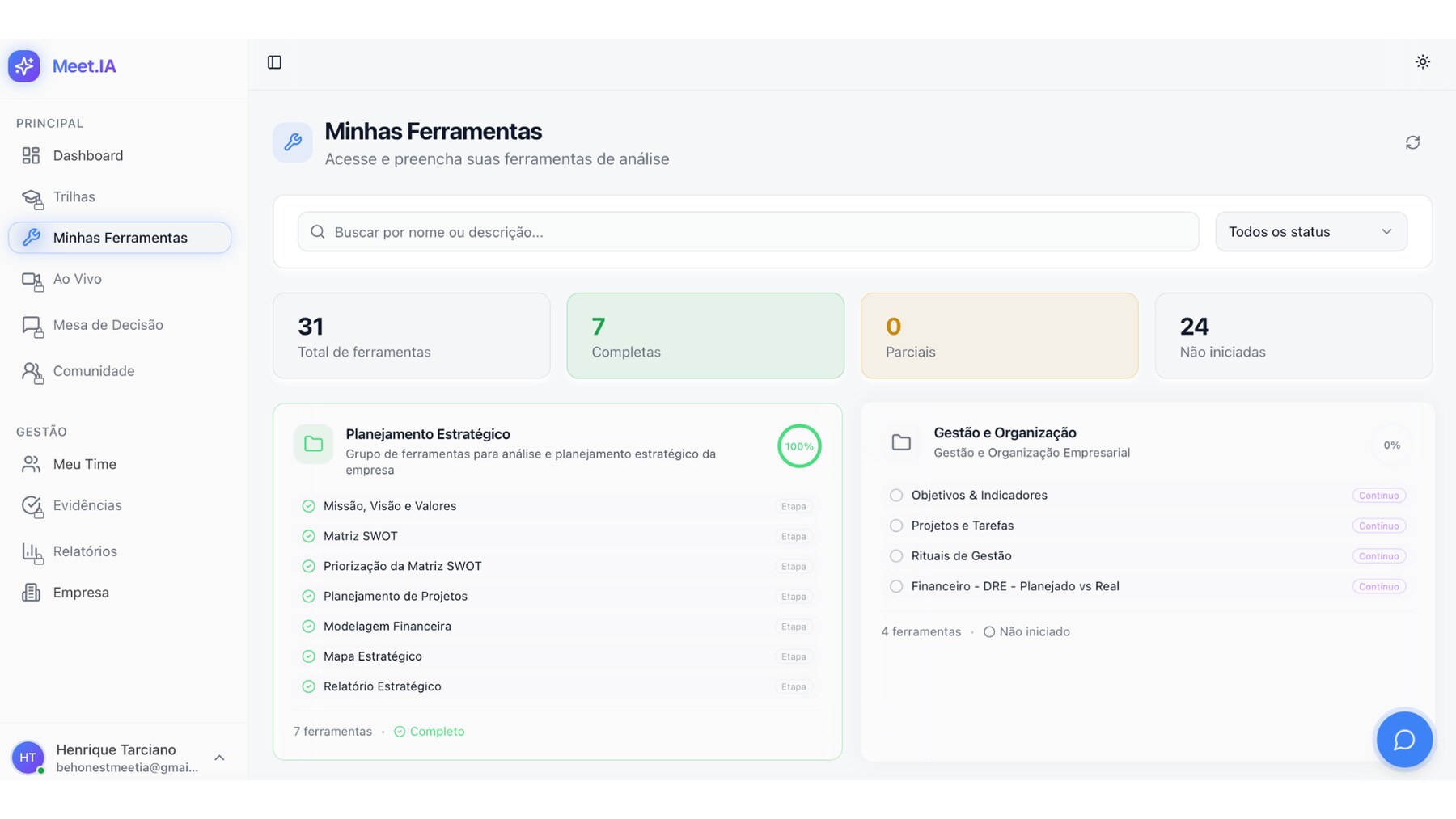Toggle the circle next to Projetos e Tarefas

[896, 526]
